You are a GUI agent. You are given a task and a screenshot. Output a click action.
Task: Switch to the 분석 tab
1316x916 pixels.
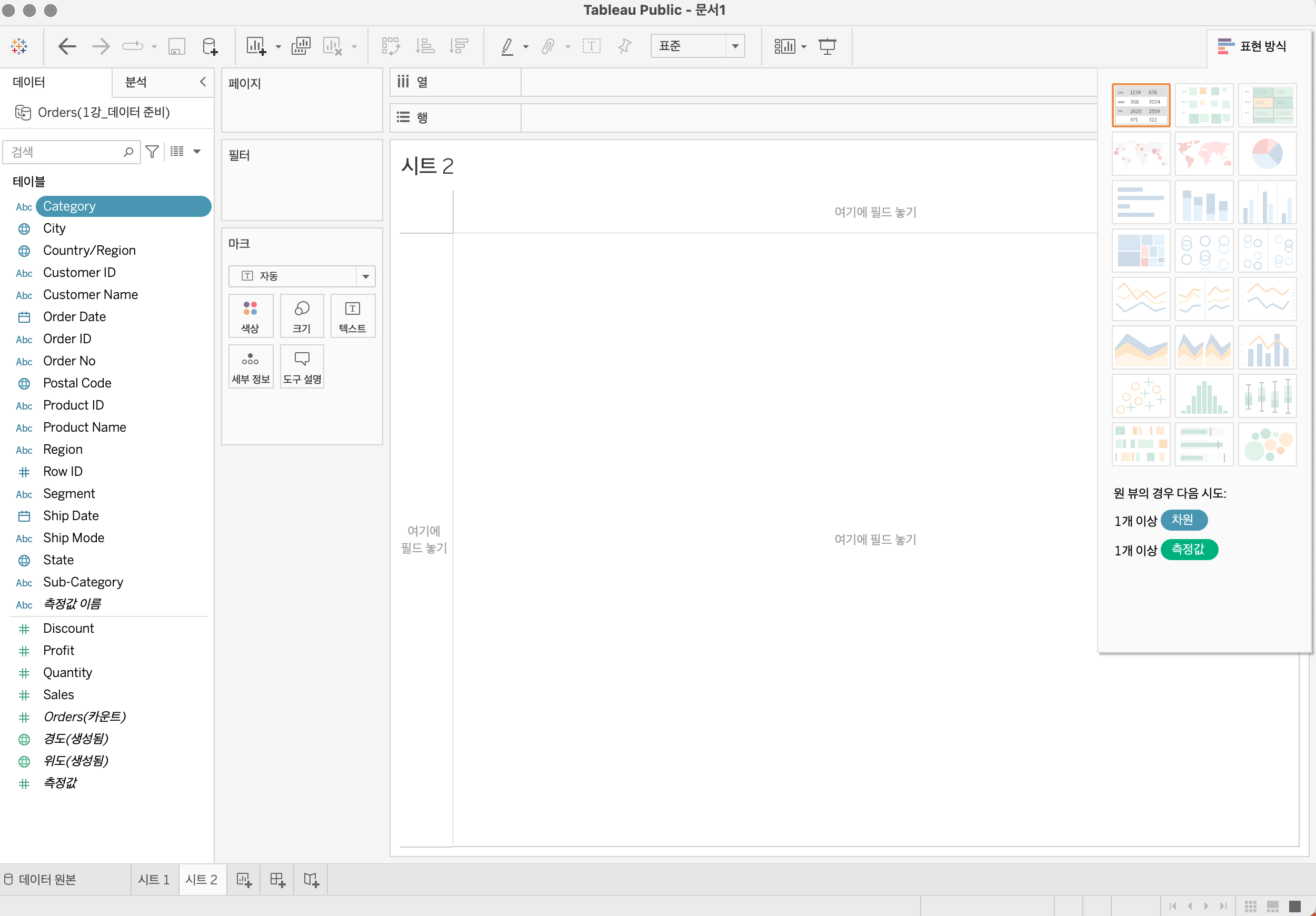click(136, 82)
